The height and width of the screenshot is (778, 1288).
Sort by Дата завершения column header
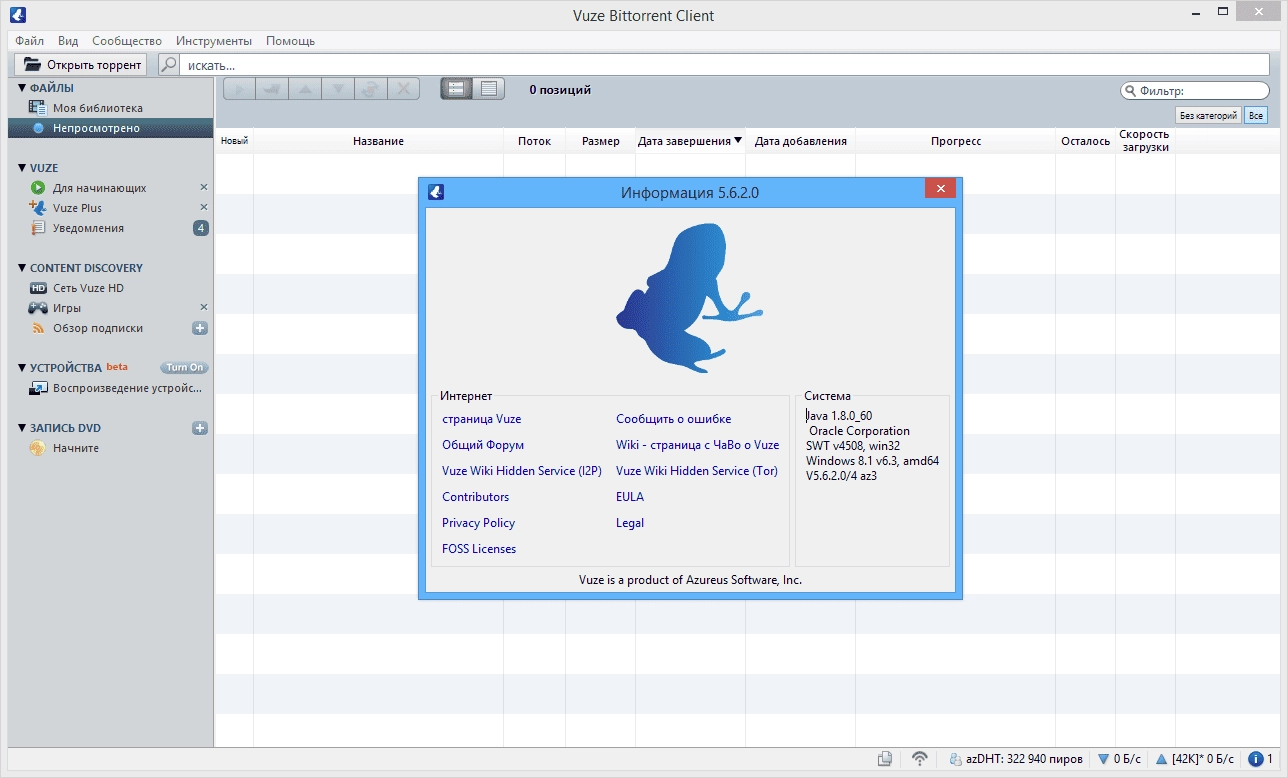(x=690, y=141)
